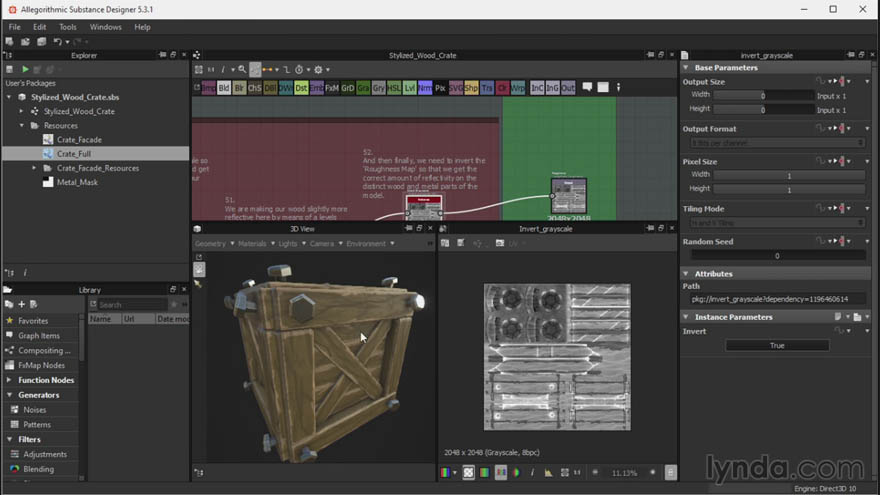Add a Warp node from the toolbar
880x495 pixels.
(x=517, y=88)
